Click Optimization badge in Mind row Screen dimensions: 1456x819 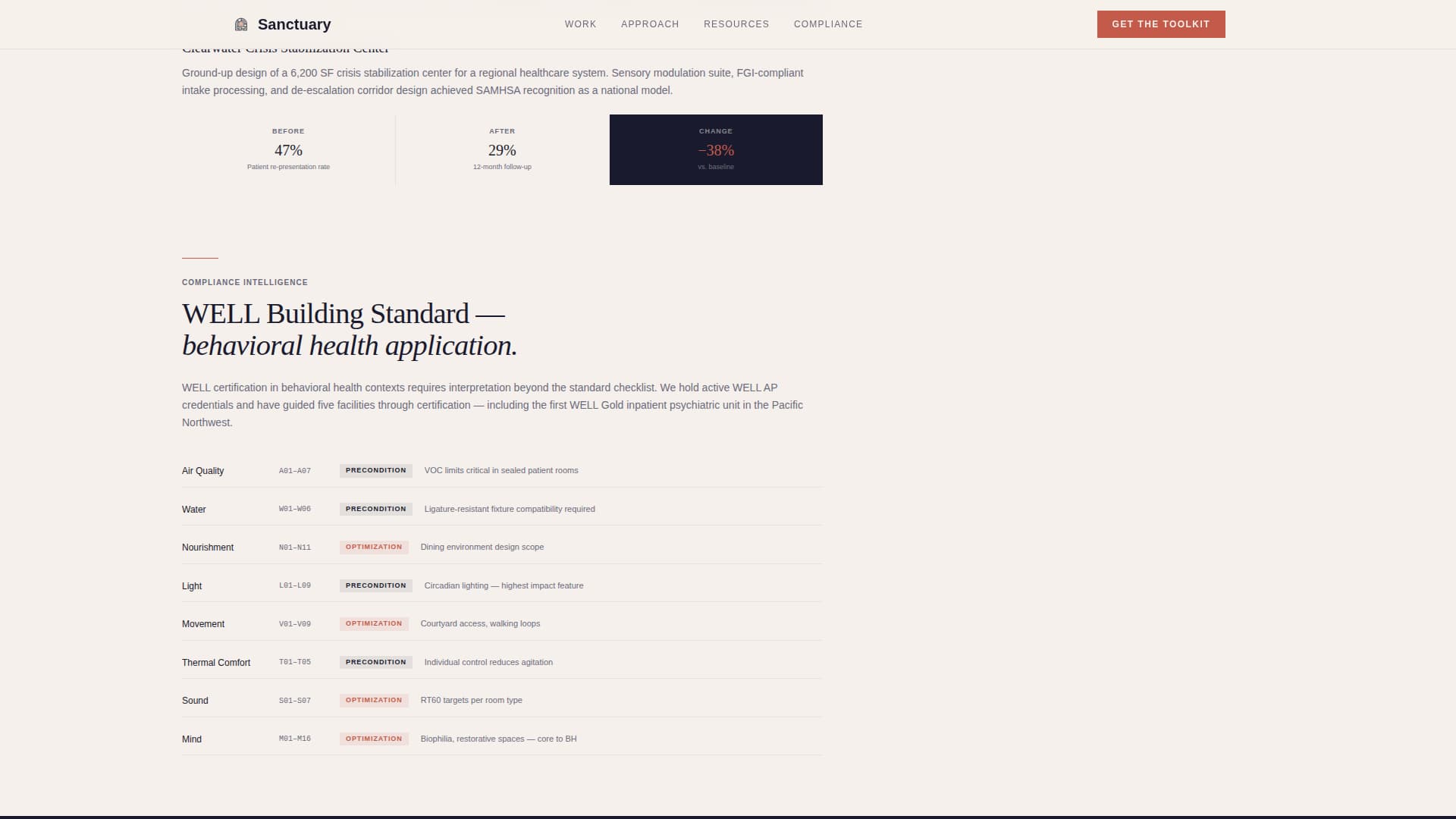374,739
